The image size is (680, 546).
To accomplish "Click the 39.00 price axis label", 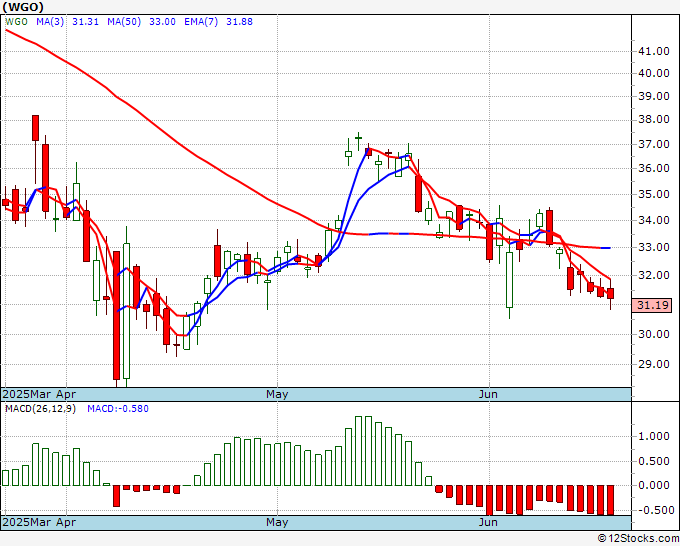I will (x=654, y=96).
